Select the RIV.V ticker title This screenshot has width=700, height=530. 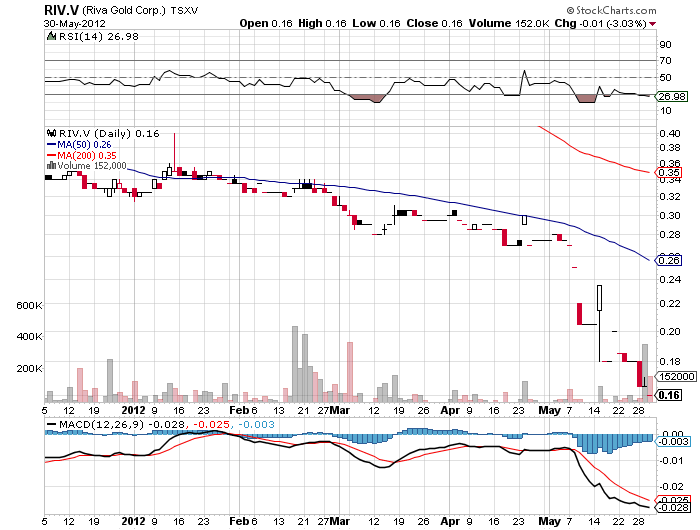62,9
